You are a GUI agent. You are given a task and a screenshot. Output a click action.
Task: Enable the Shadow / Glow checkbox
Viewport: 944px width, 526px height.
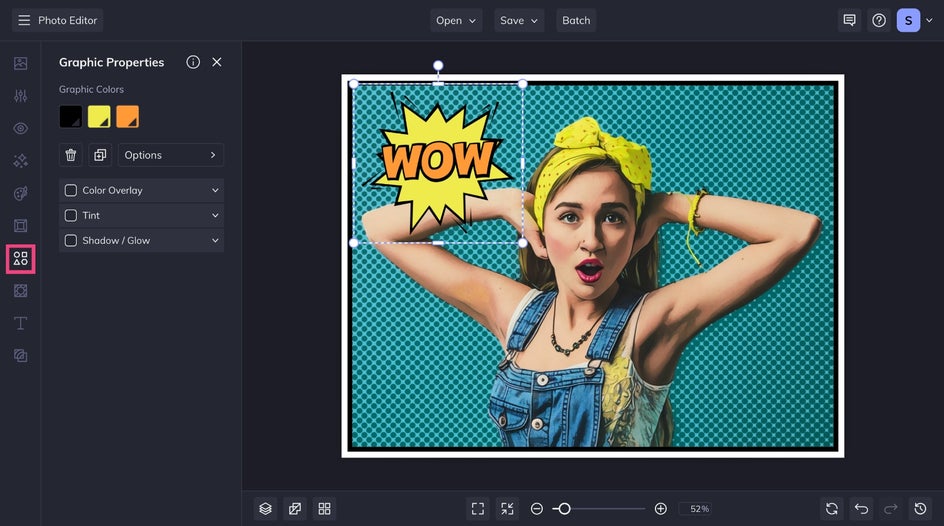pyautogui.click(x=70, y=241)
